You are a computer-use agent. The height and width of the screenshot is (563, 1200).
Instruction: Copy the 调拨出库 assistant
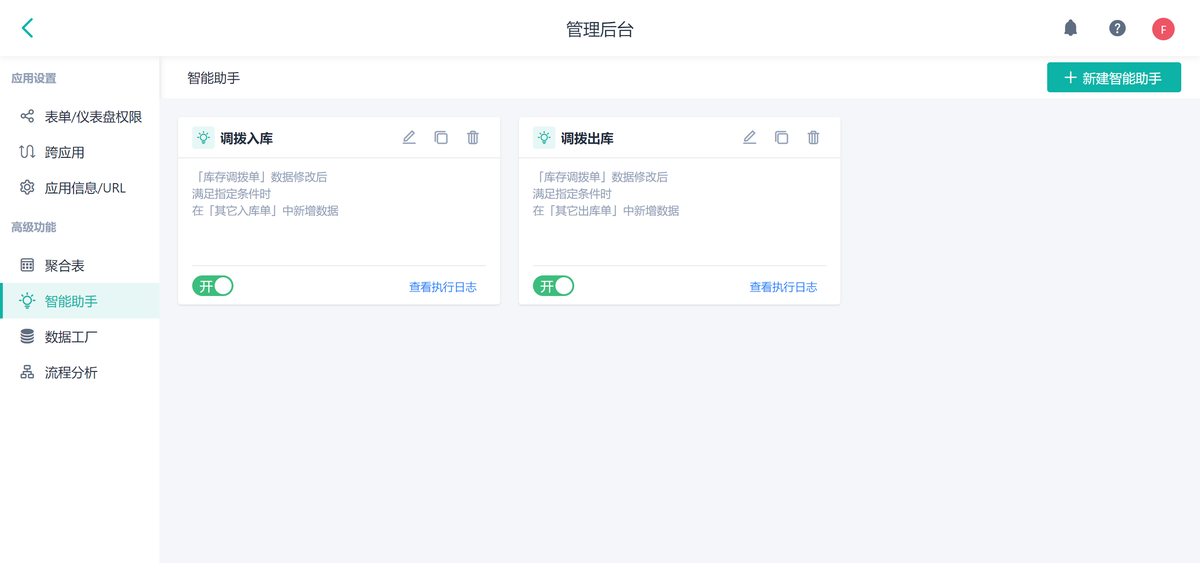[782, 138]
